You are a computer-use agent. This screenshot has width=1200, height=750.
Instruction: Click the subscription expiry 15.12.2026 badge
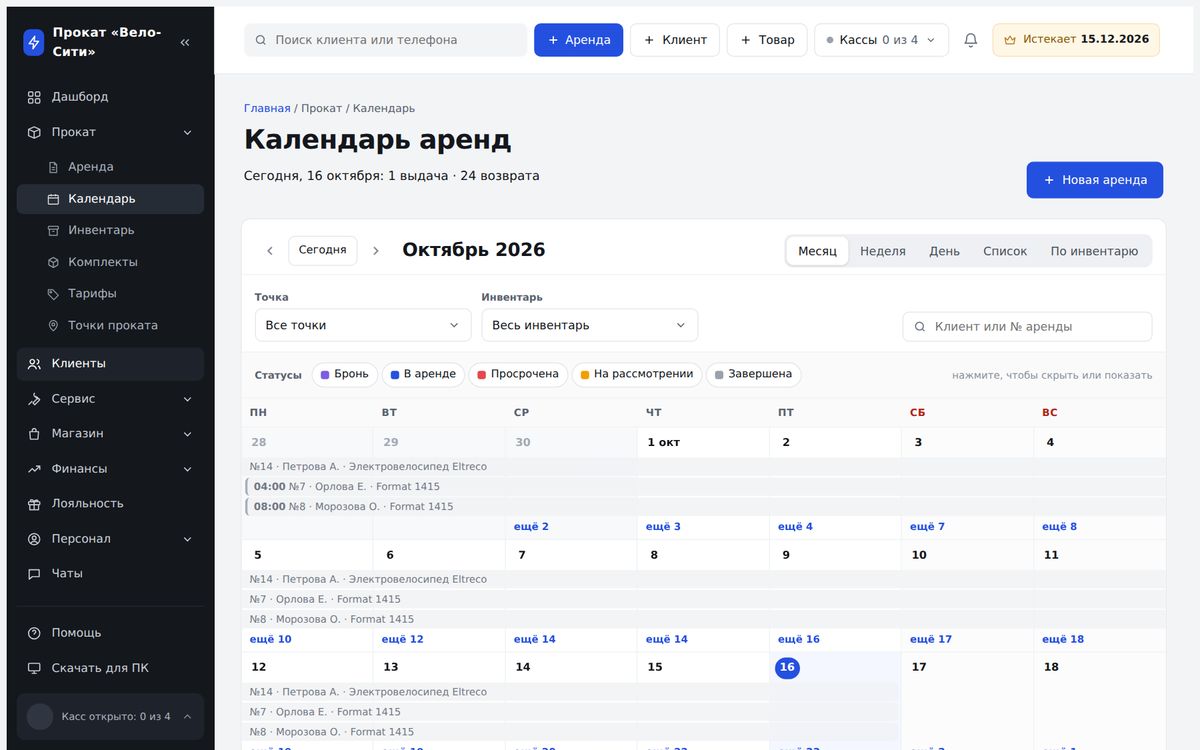pos(1076,40)
